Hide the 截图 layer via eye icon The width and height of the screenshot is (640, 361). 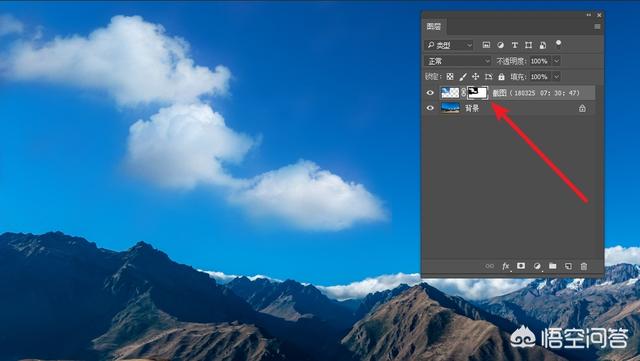(x=430, y=93)
